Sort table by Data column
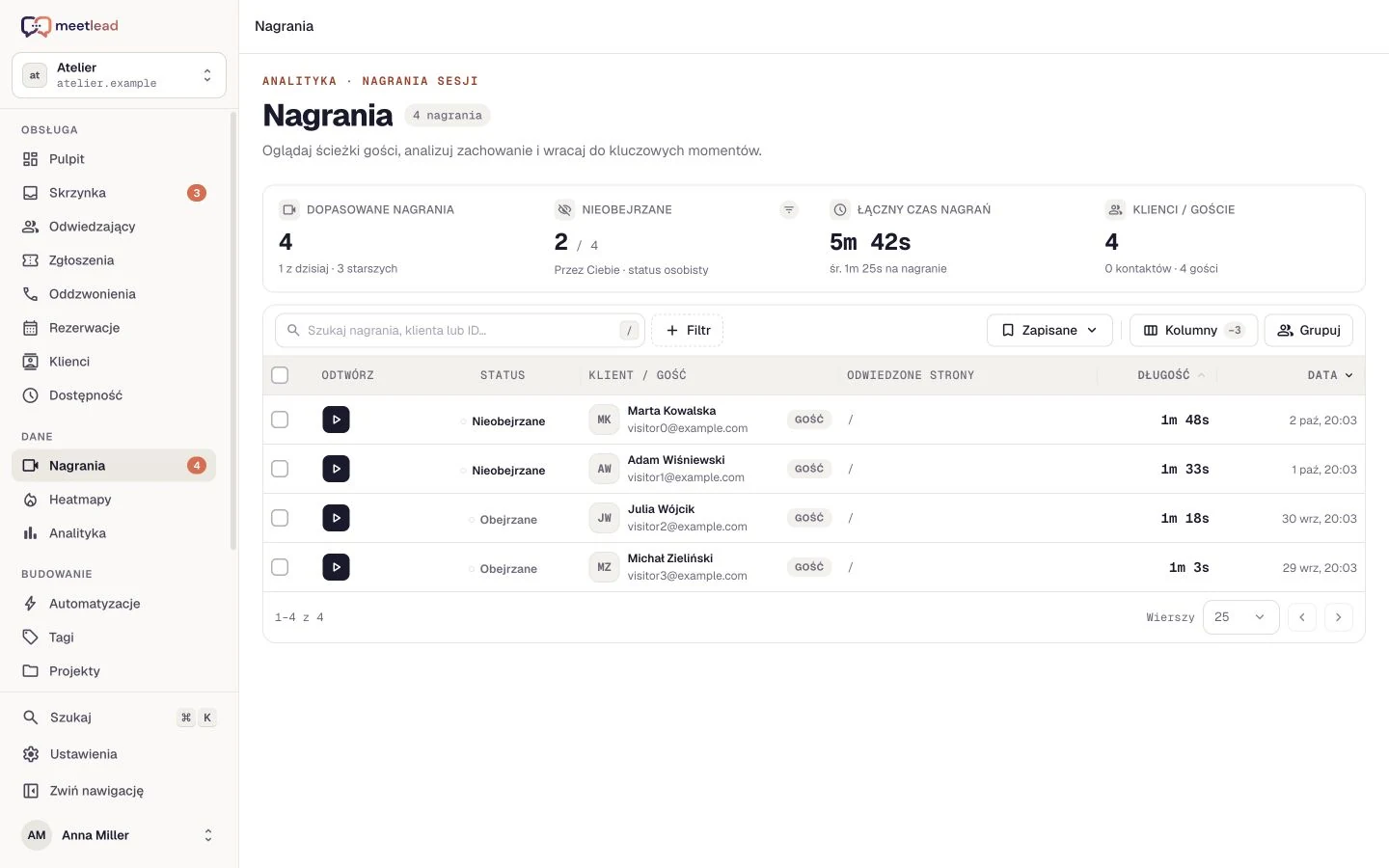The height and width of the screenshot is (868, 1389). (x=1330, y=375)
